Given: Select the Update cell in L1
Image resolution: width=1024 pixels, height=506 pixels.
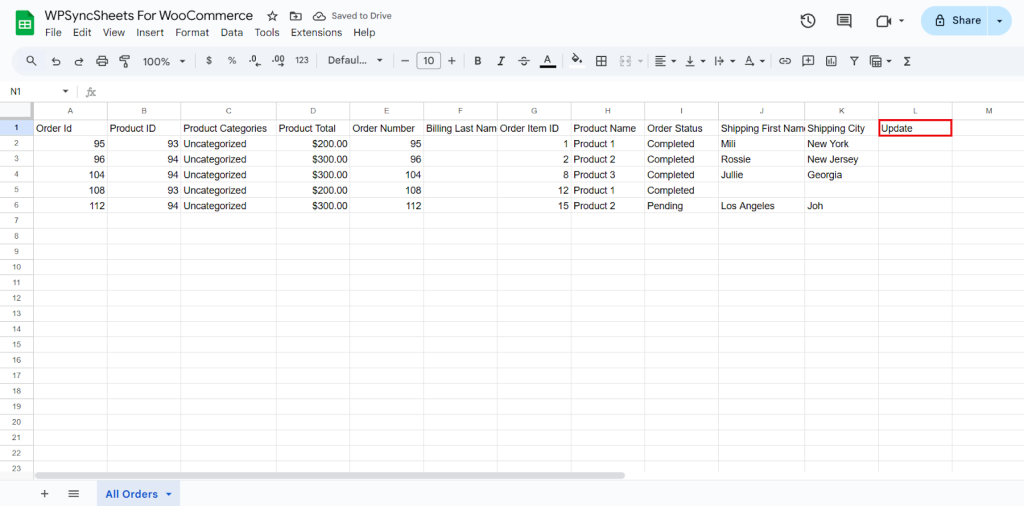Looking at the screenshot, I should [915, 128].
